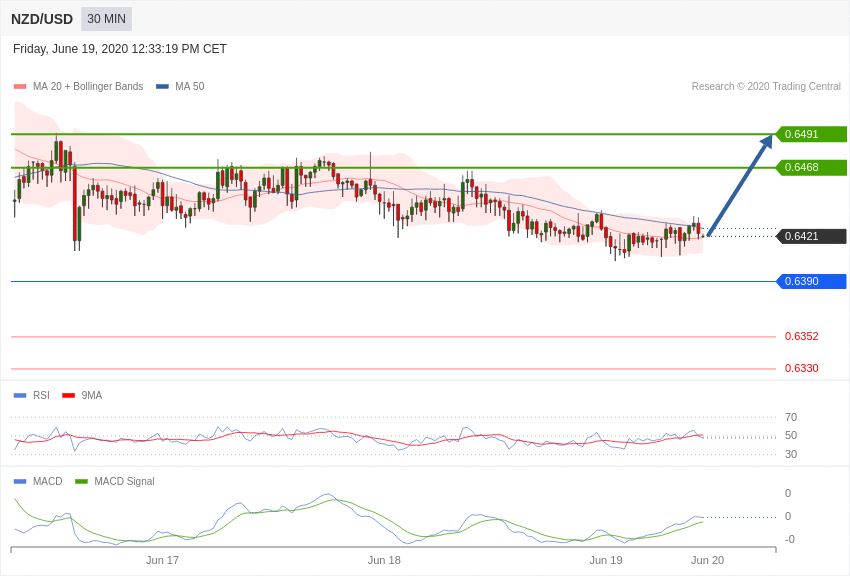Click the RSI 30 axis value
850x576 pixels.
pyautogui.click(x=791, y=454)
